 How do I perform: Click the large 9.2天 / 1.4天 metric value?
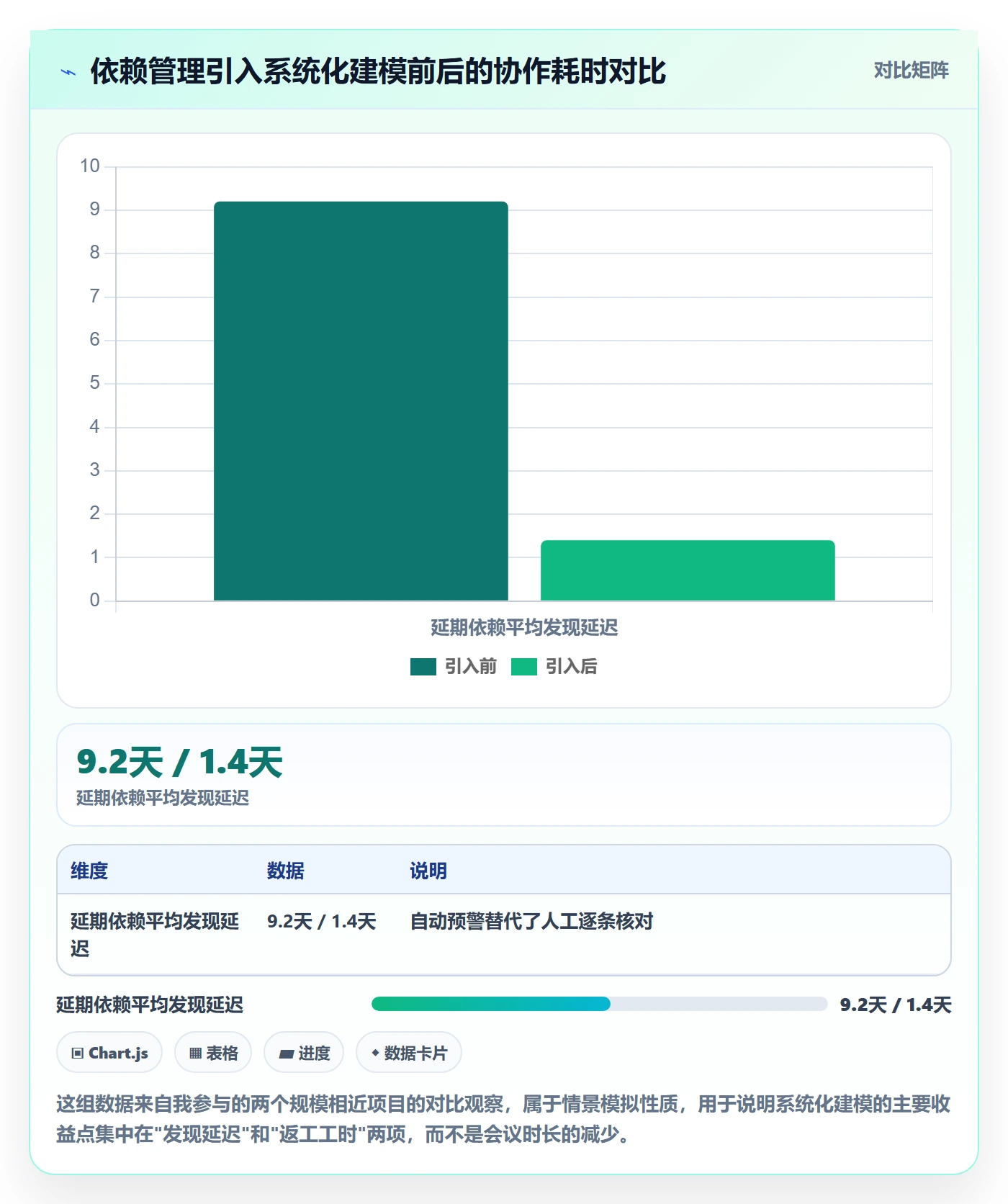180,762
